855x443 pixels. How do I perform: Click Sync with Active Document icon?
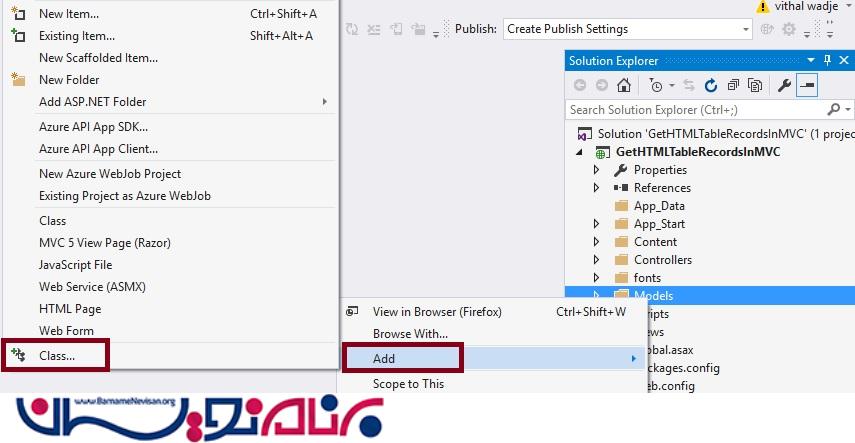point(689,85)
